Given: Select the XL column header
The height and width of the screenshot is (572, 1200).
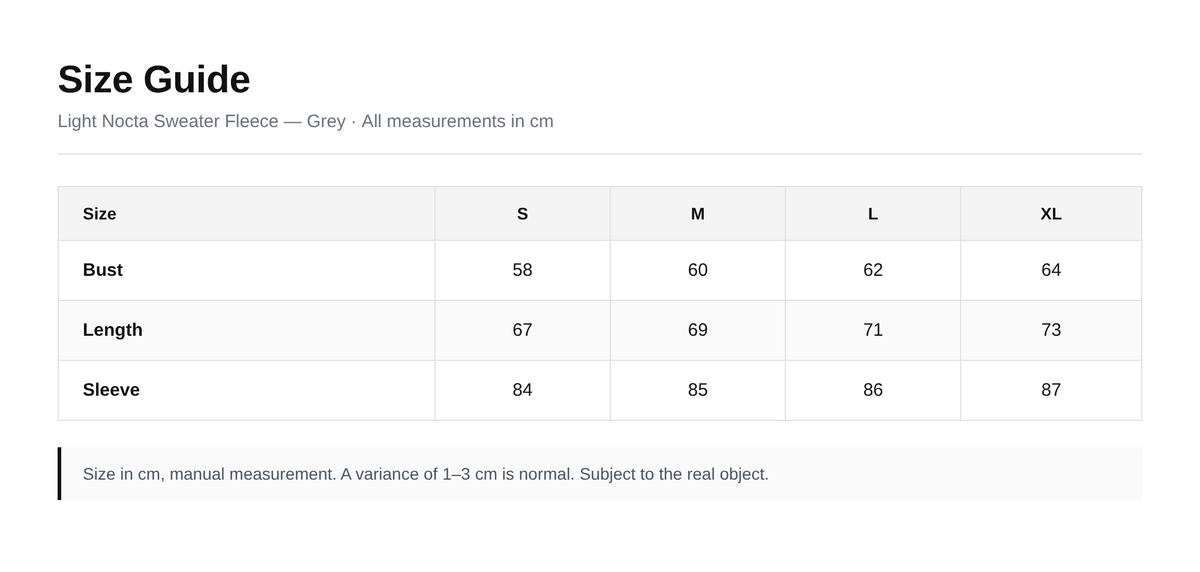Looking at the screenshot, I should (x=1051, y=214).
